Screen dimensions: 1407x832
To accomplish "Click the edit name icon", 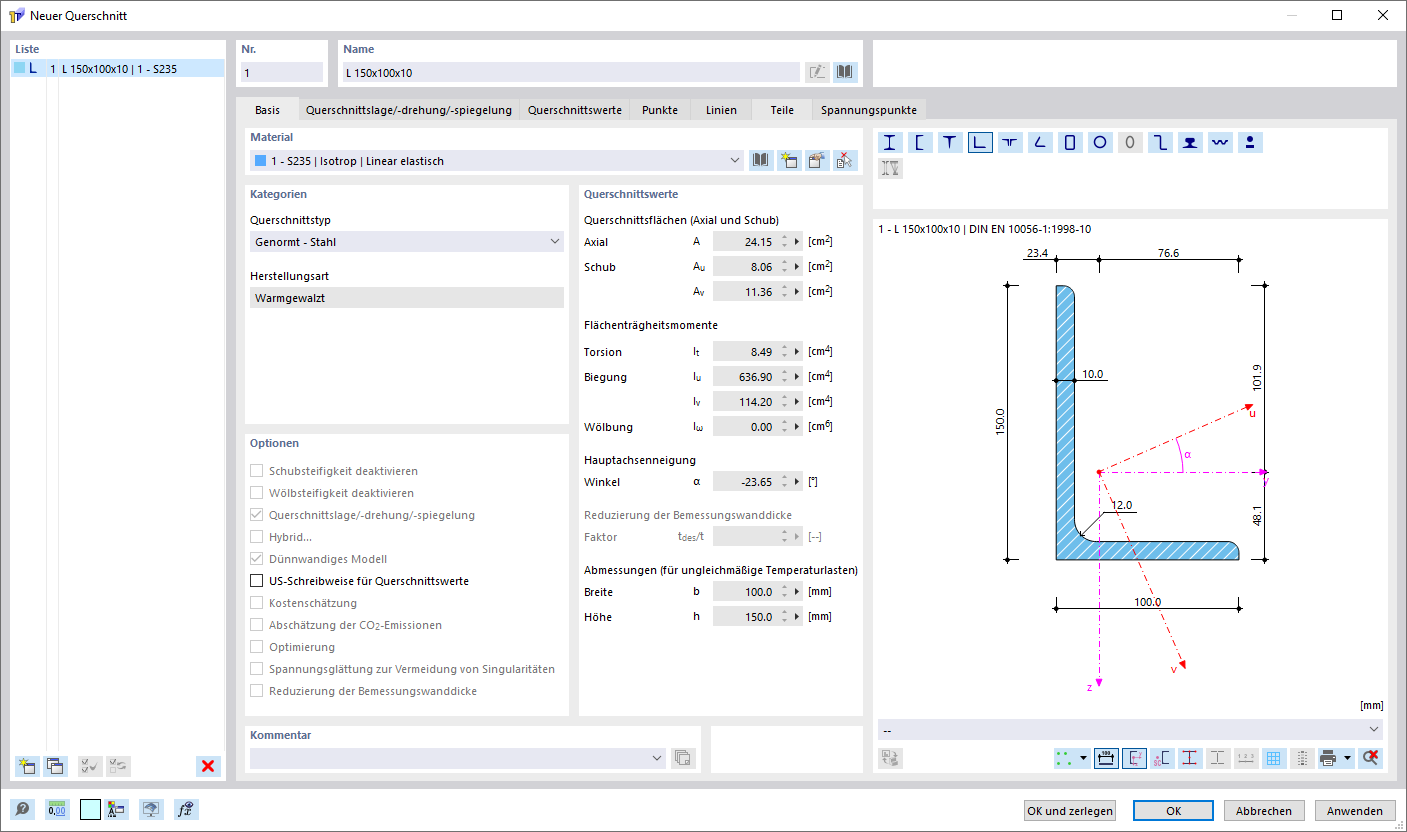I will (x=818, y=72).
